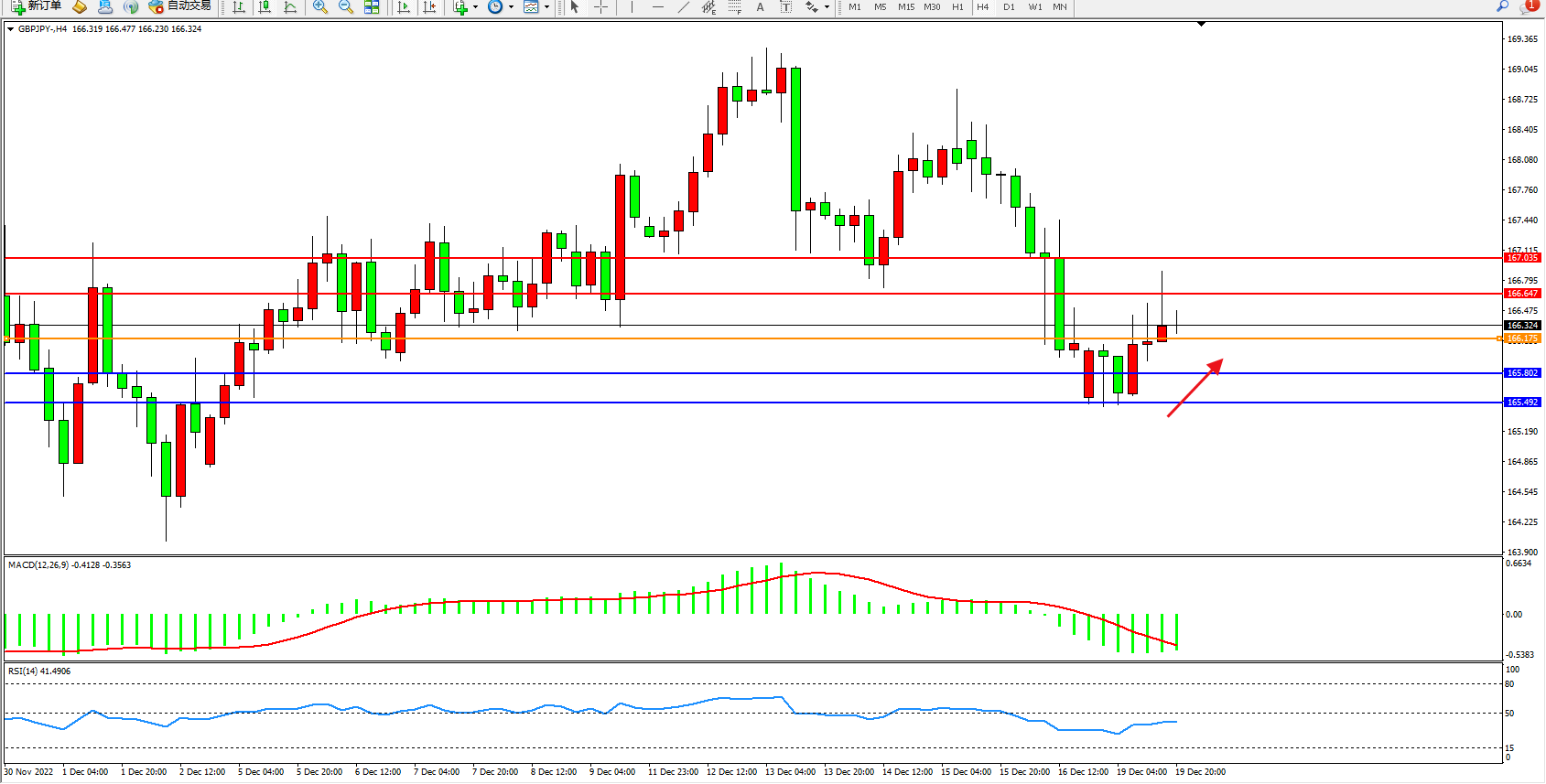
Task: Select the crosshair tool
Action: 600,7
